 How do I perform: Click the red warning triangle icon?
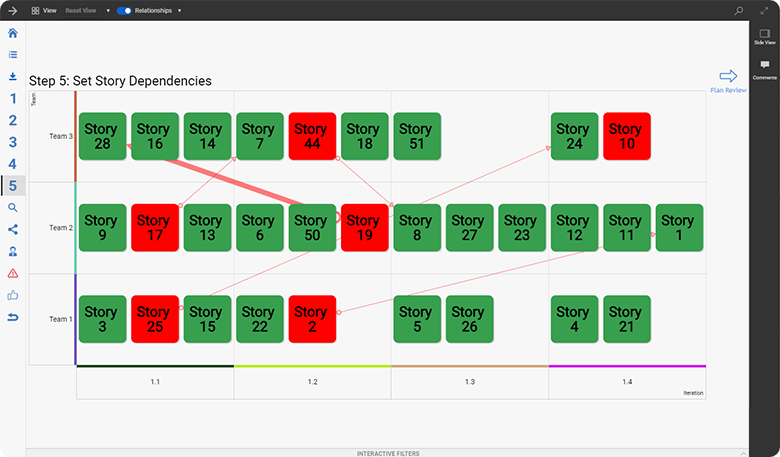13,273
